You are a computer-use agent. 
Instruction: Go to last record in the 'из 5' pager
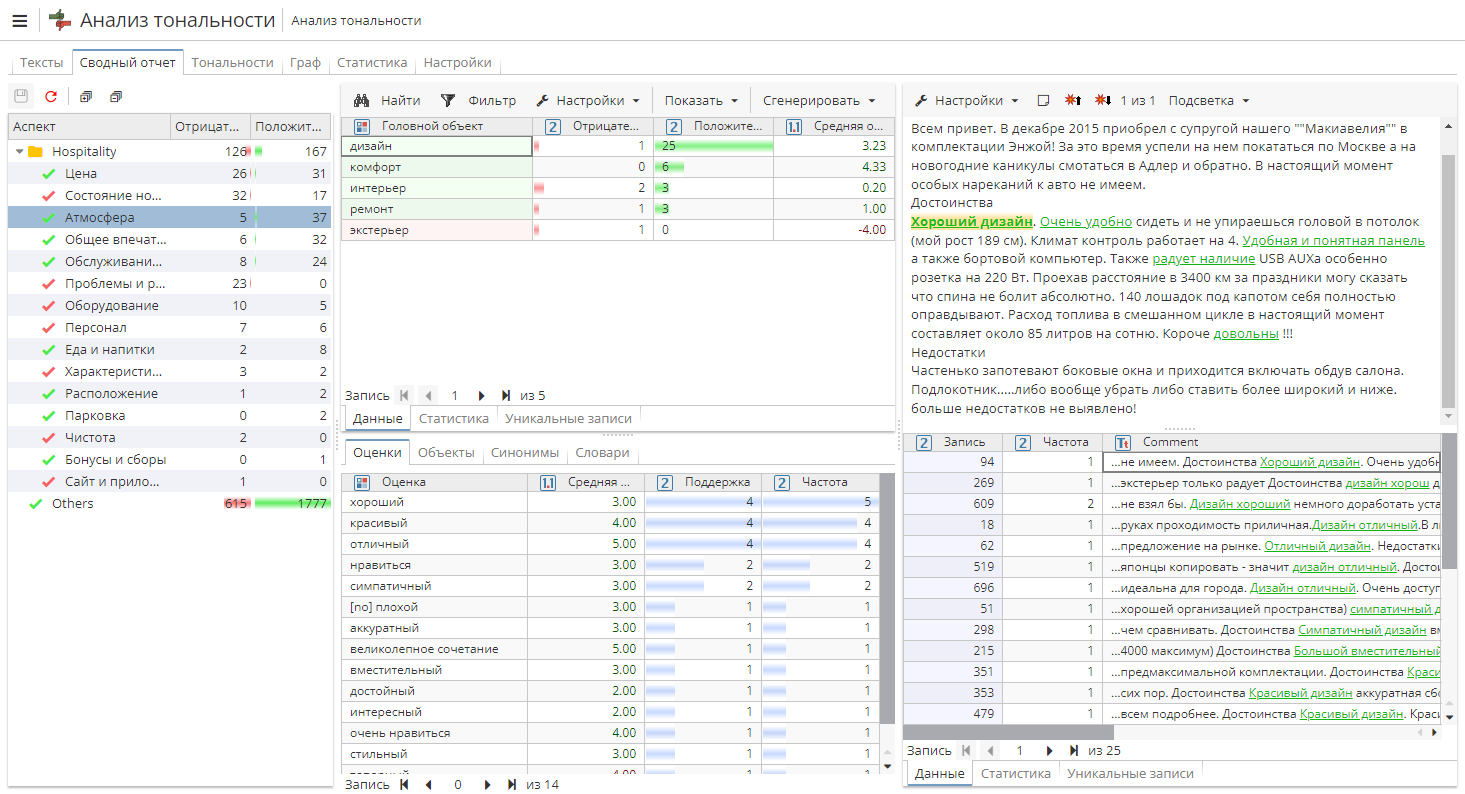point(506,395)
